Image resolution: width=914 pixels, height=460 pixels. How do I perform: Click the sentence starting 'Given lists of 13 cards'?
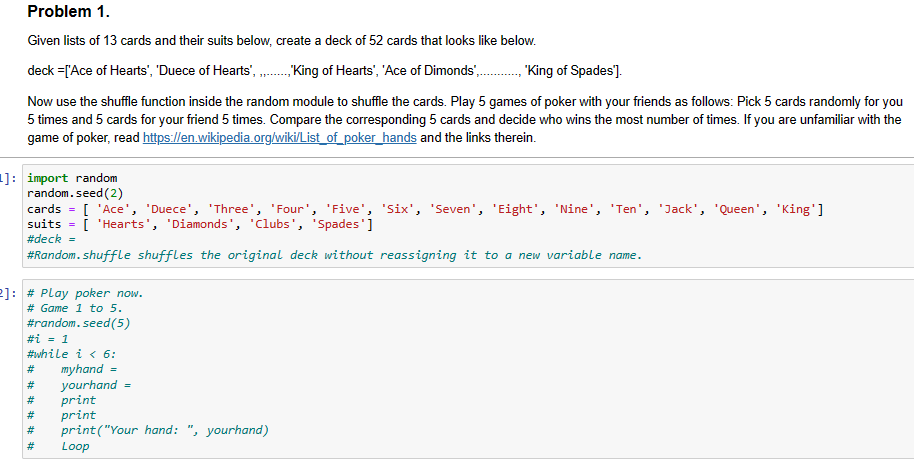282,41
